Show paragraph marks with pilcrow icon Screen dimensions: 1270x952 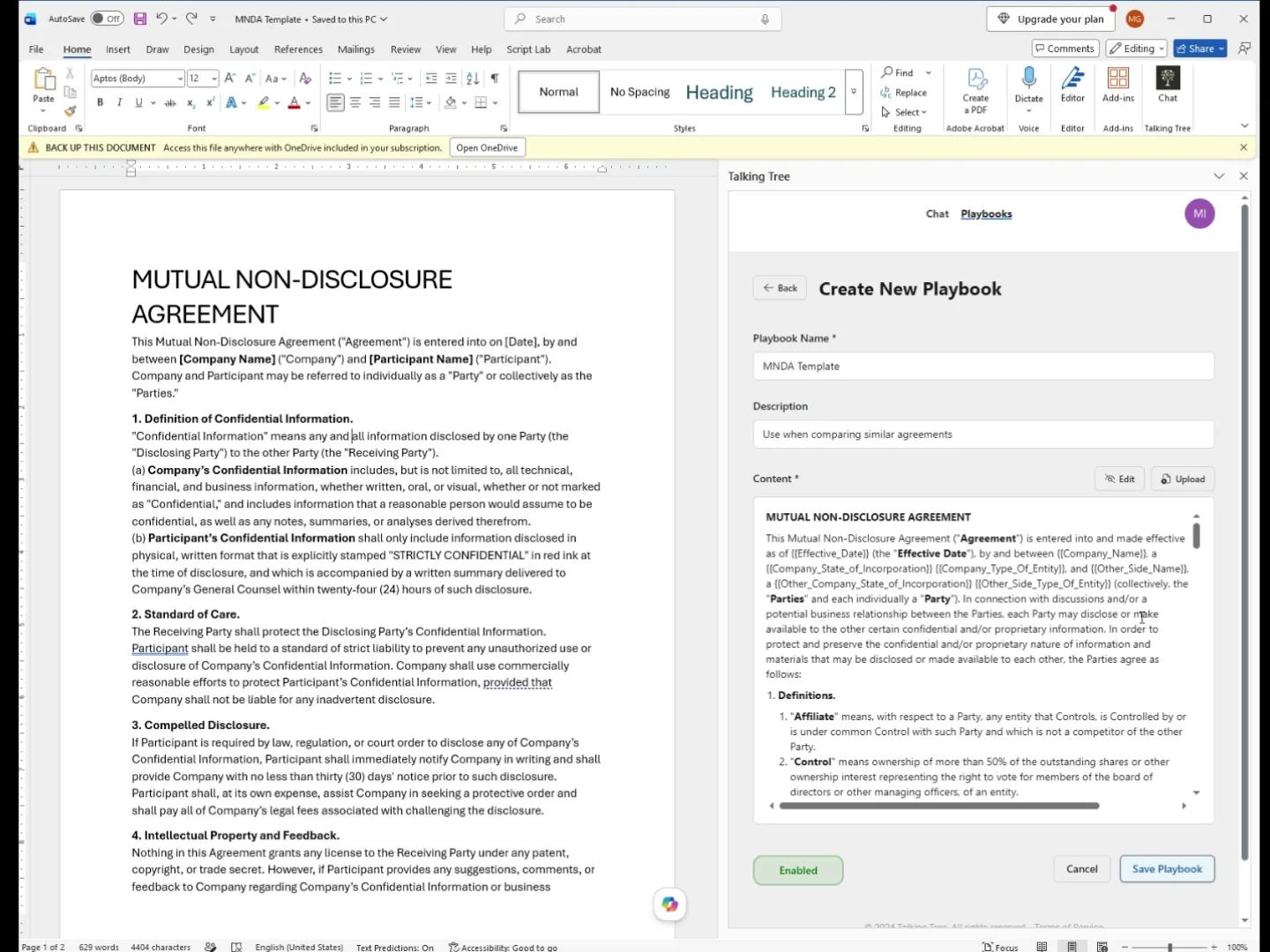tap(495, 78)
